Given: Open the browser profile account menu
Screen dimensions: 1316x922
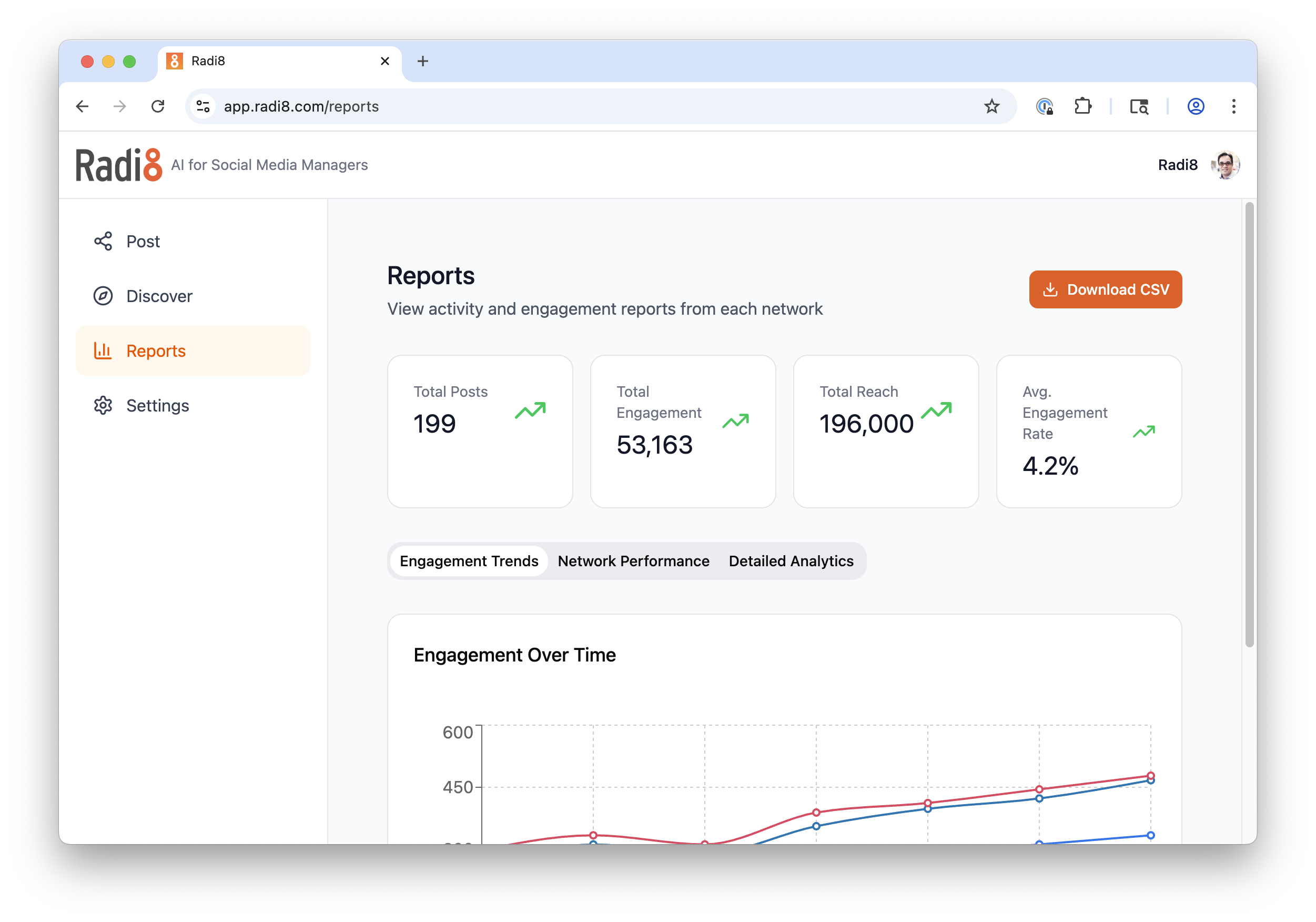Looking at the screenshot, I should pos(1196,107).
